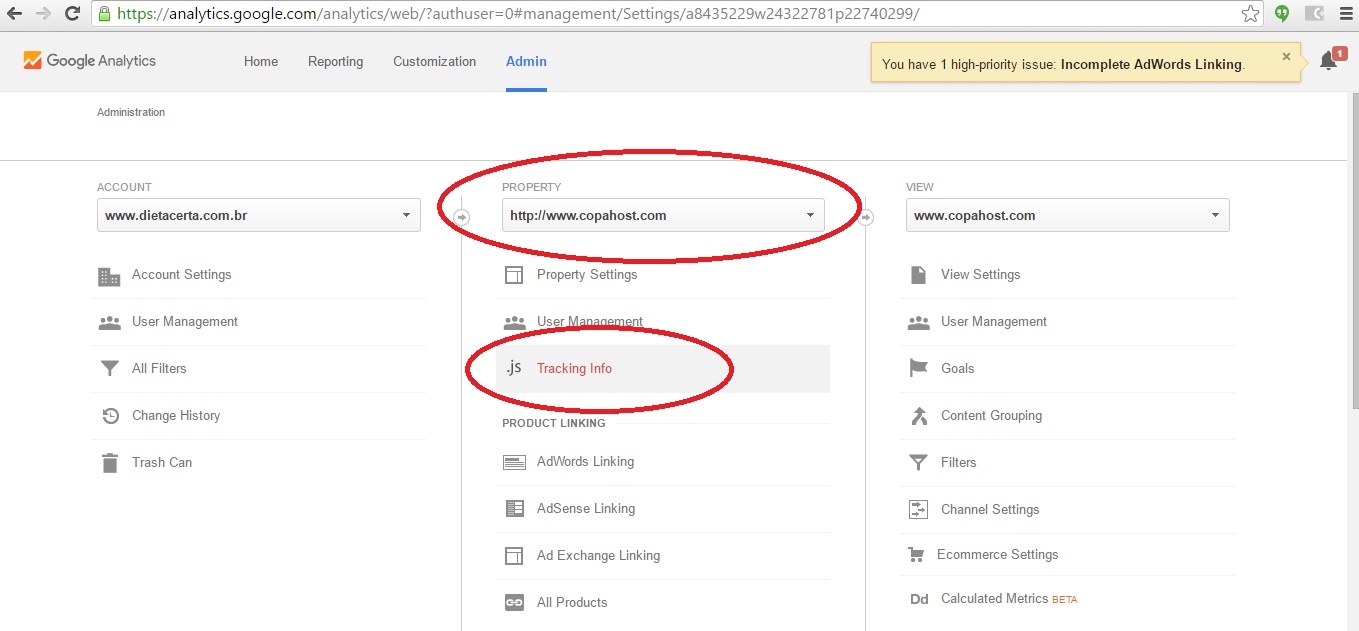Go to the Home tab
This screenshot has height=631, width=1359.
pos(261,61)
